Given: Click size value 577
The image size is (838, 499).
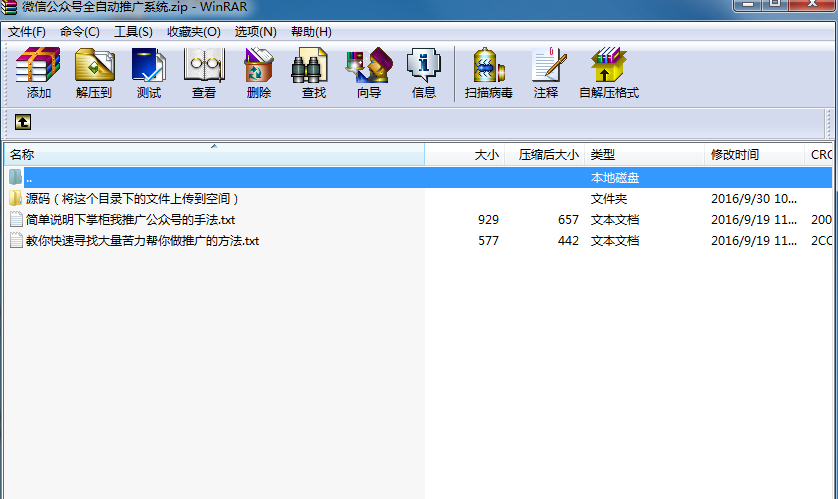Looking at the screenshot, I should click(x=488, y=240).
